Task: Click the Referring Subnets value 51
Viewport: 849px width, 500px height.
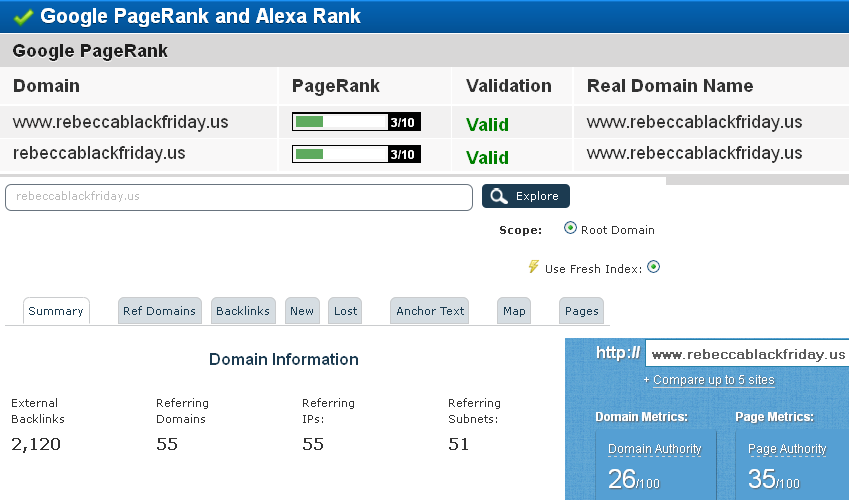Action: (458, 444)
